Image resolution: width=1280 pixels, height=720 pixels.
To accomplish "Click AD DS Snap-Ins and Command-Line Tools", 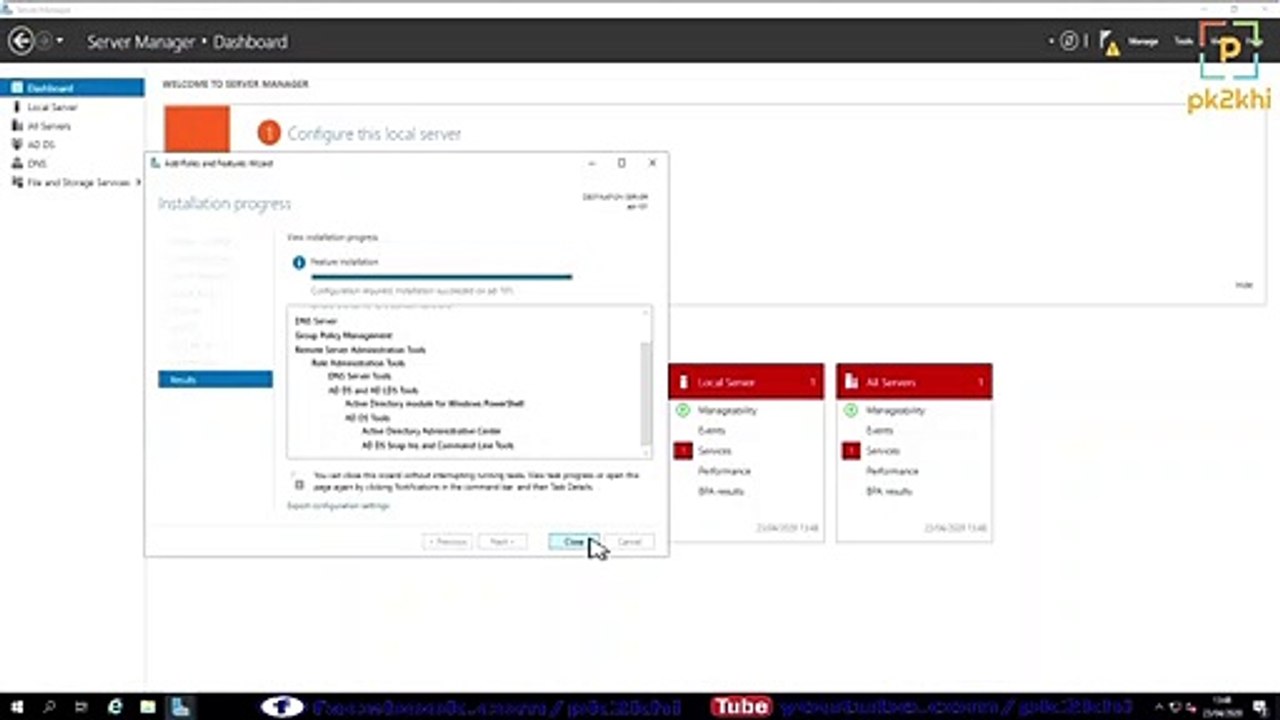I will pos(437,445).
